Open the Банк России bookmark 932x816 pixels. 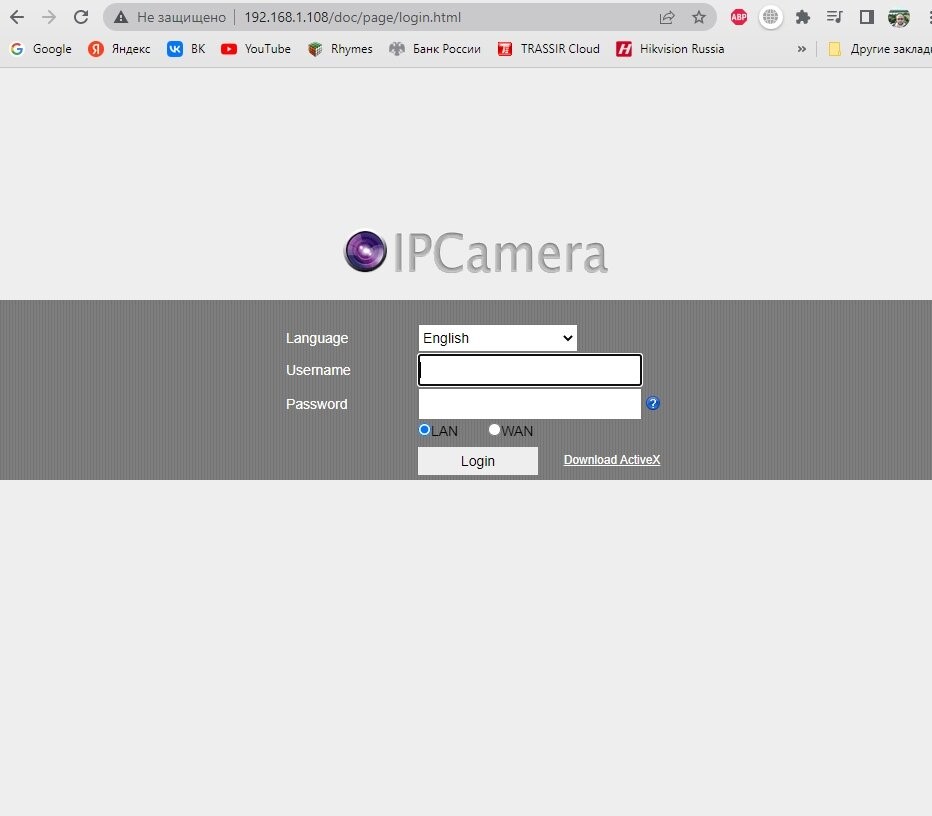click(x=435, y=49)
